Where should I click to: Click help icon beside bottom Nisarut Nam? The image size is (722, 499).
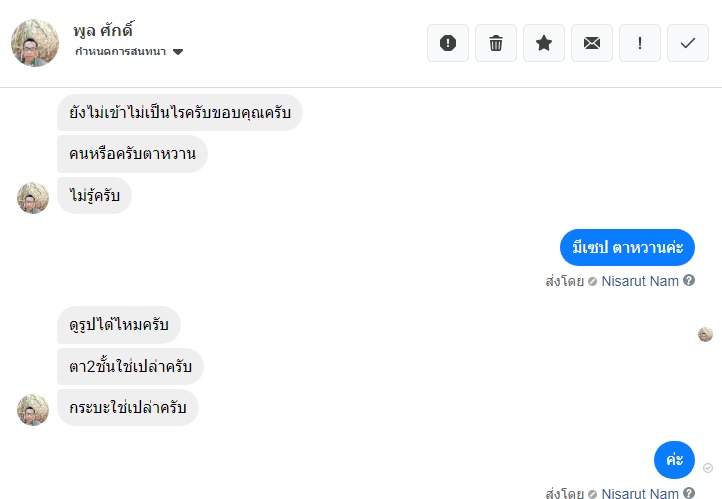[x=689, y=493]
